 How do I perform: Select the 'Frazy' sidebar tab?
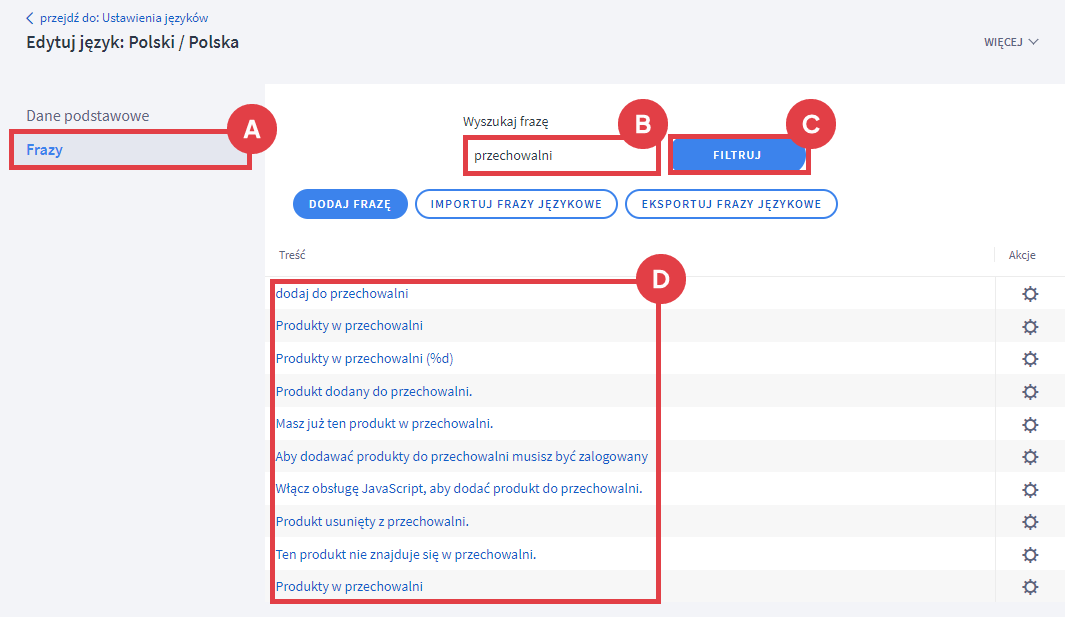44,150
